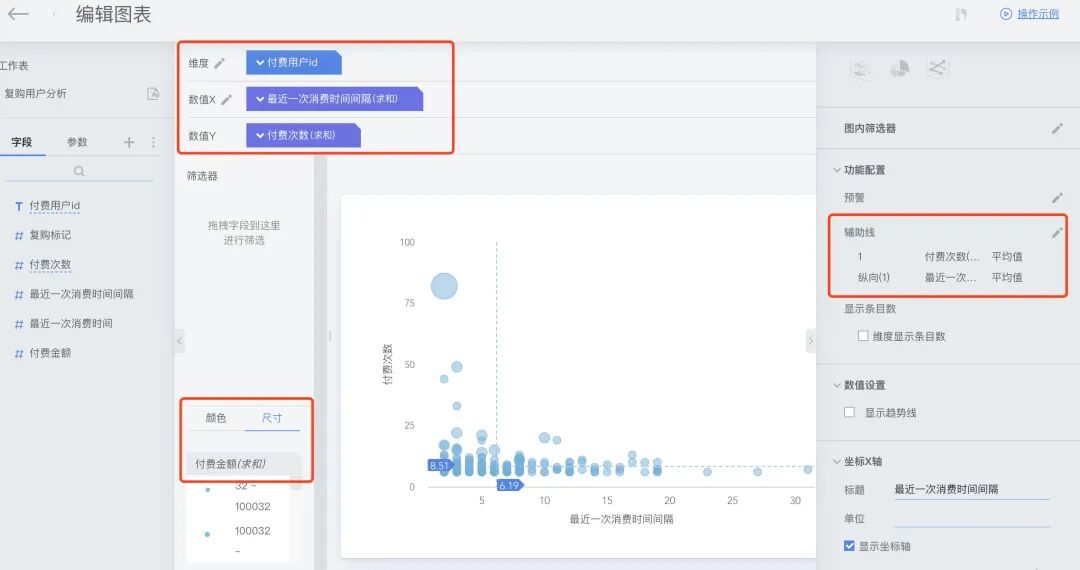Open the three-dot field options menu
This screenshot has width=1080, height=570.
[153, 142]
